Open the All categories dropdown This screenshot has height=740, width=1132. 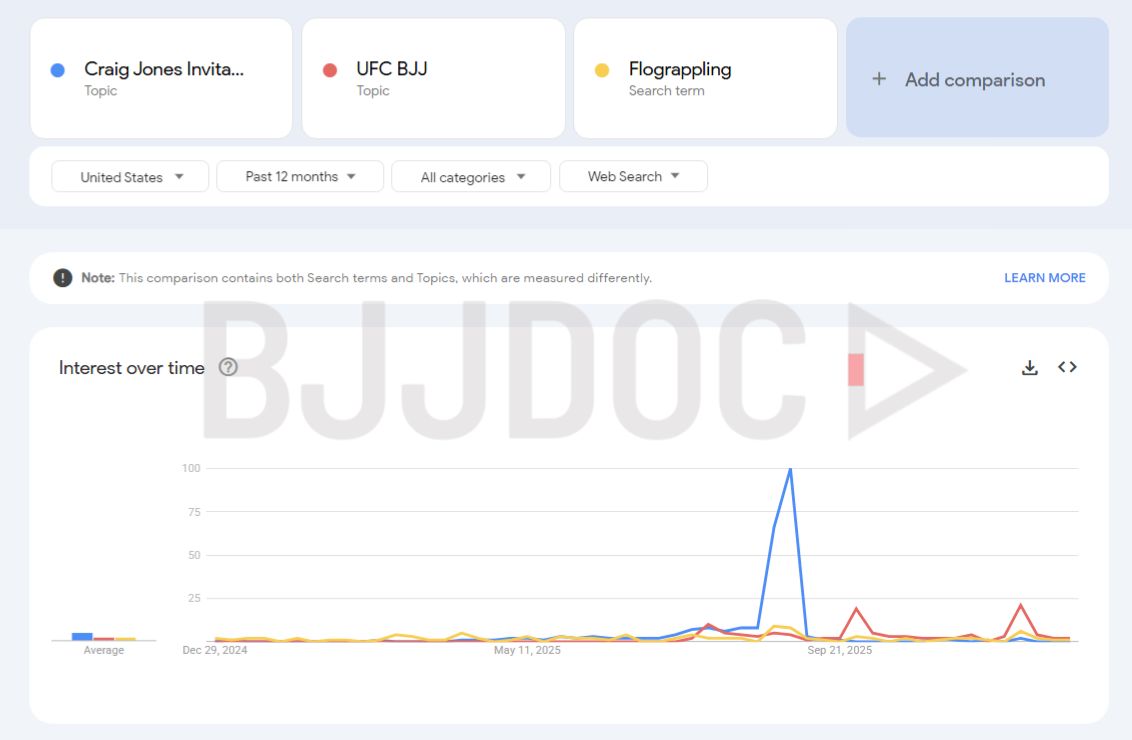click(471, 177)
